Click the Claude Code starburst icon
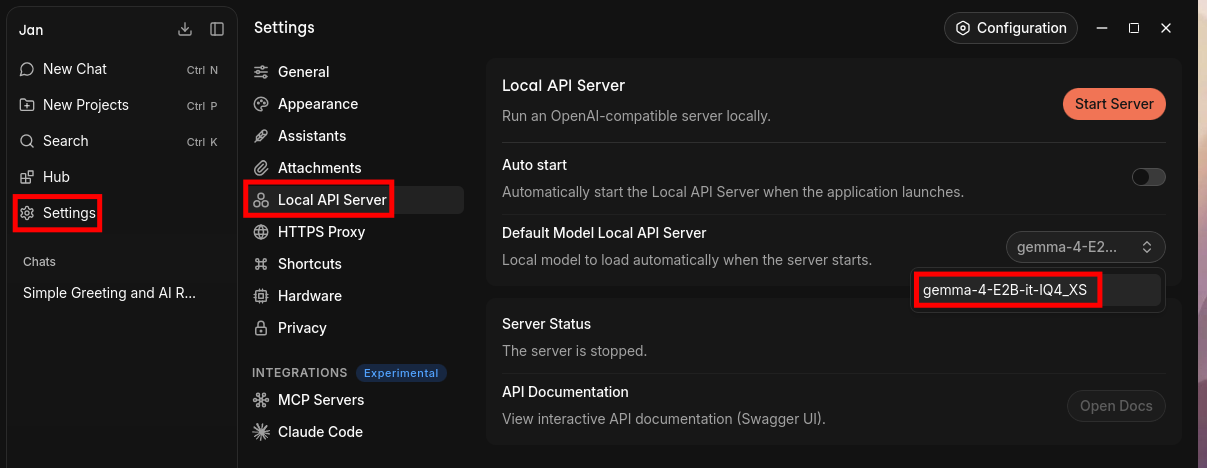This screenshot has width=1207, height=468. pos(261,432)
